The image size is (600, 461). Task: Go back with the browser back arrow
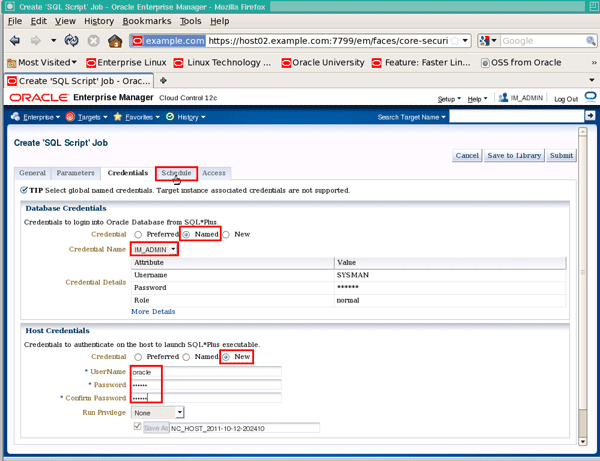click(x=15, y=41)
